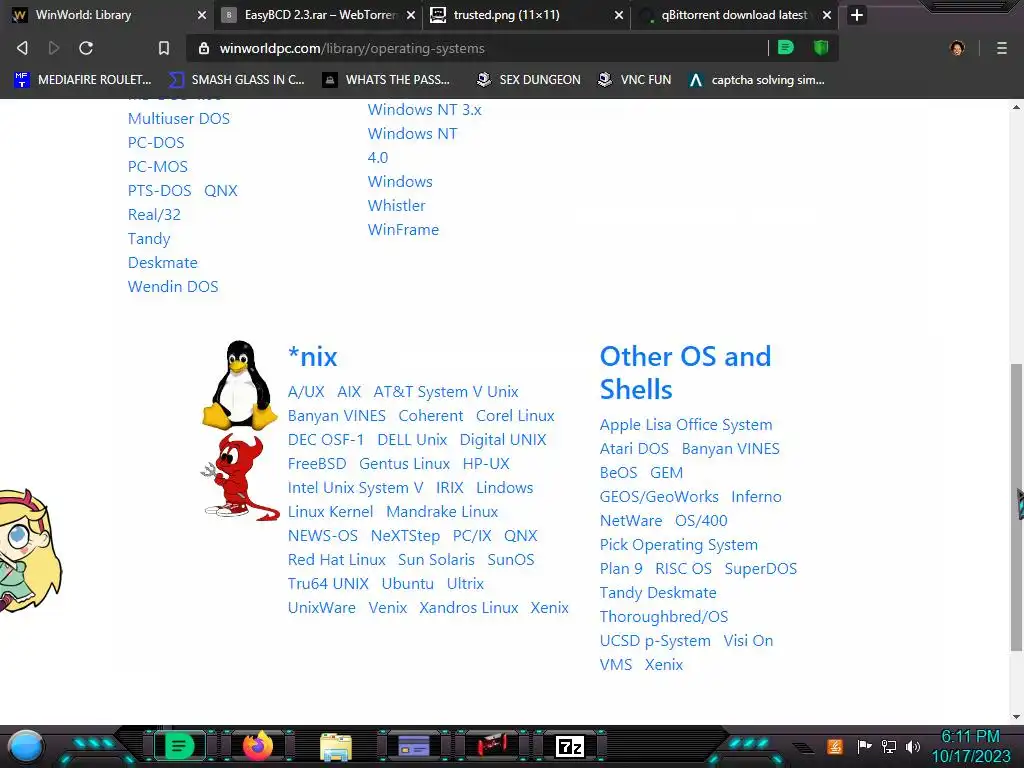The width and height of the screenshot is (1024, 768).
Task: Open the NeXTStep link
Action: pyautogui.click(x=405, y=536)
